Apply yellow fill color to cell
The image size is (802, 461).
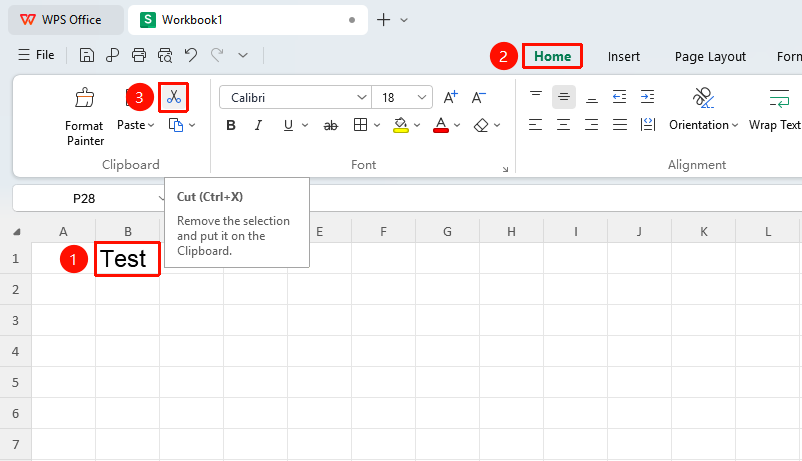click(x=400, y=125)
